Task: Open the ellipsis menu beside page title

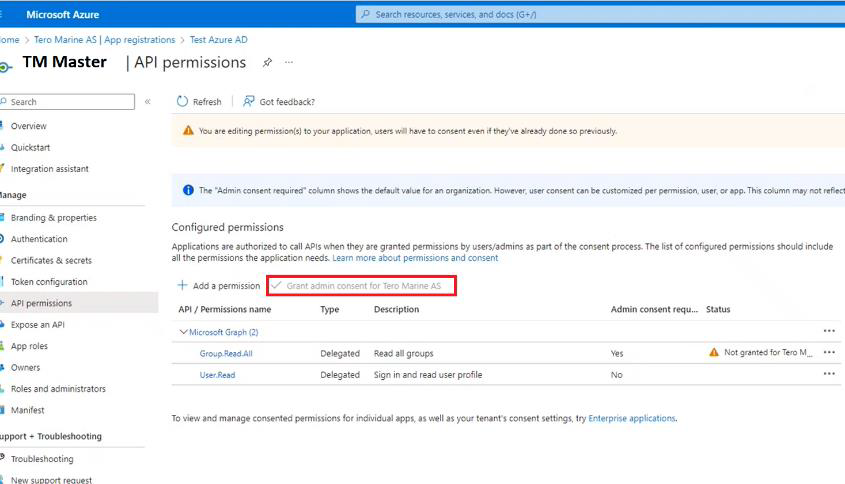Action: (x=289, y=62)
